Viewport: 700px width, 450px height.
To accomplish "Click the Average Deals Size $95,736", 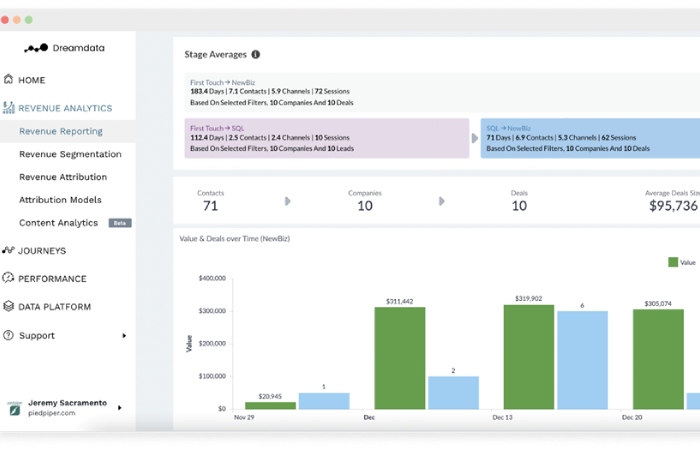I will pyautogui.click(x=673, y=206).
